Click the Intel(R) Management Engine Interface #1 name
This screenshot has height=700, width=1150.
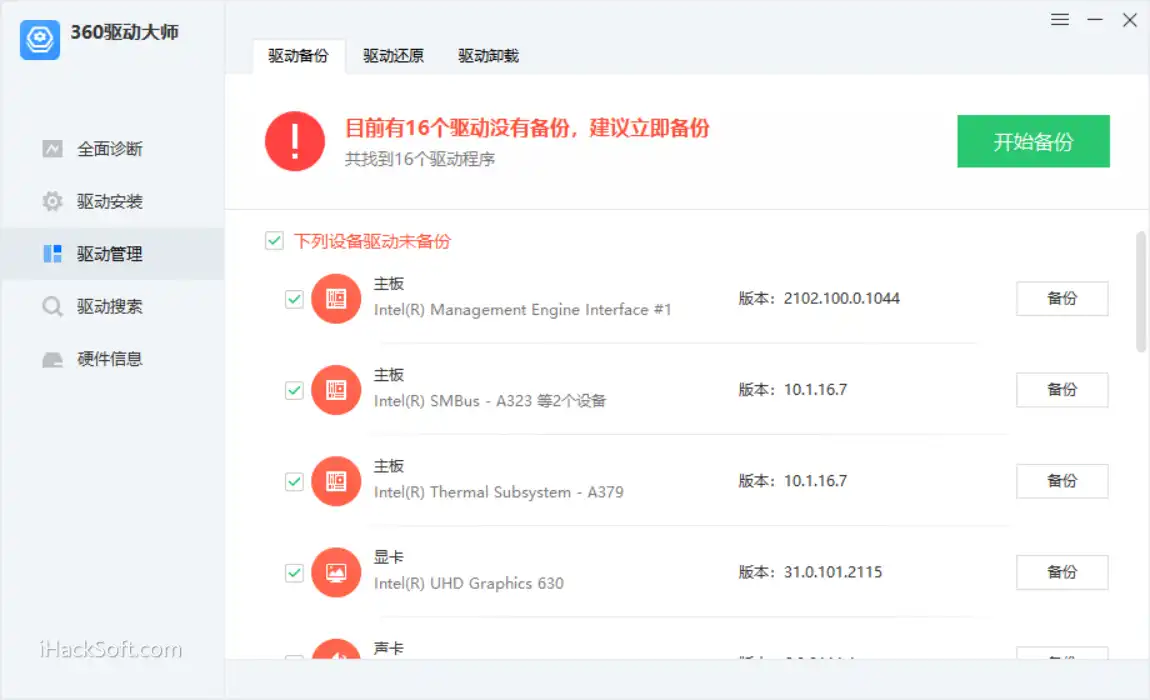pos(522,310)
